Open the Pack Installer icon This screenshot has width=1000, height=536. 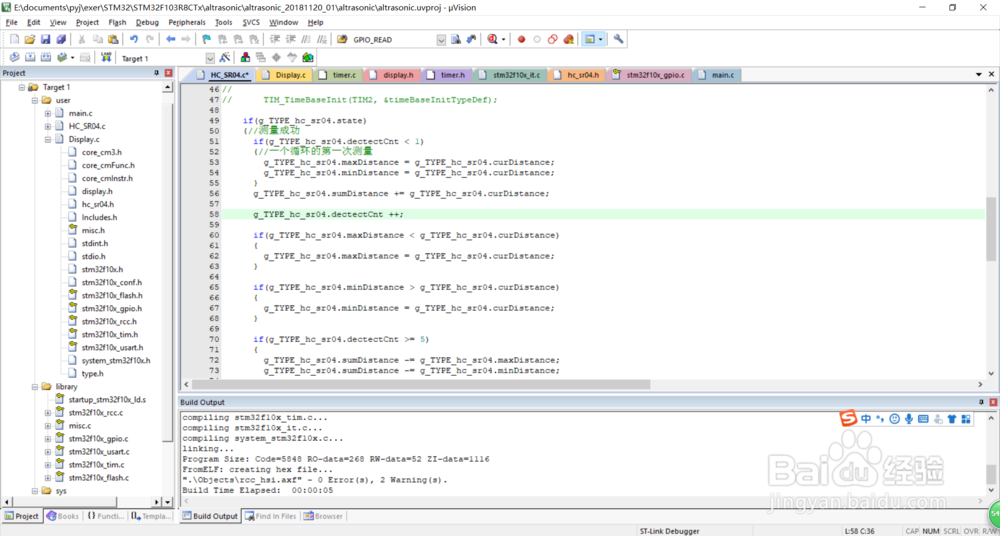(x=308, y=57)
